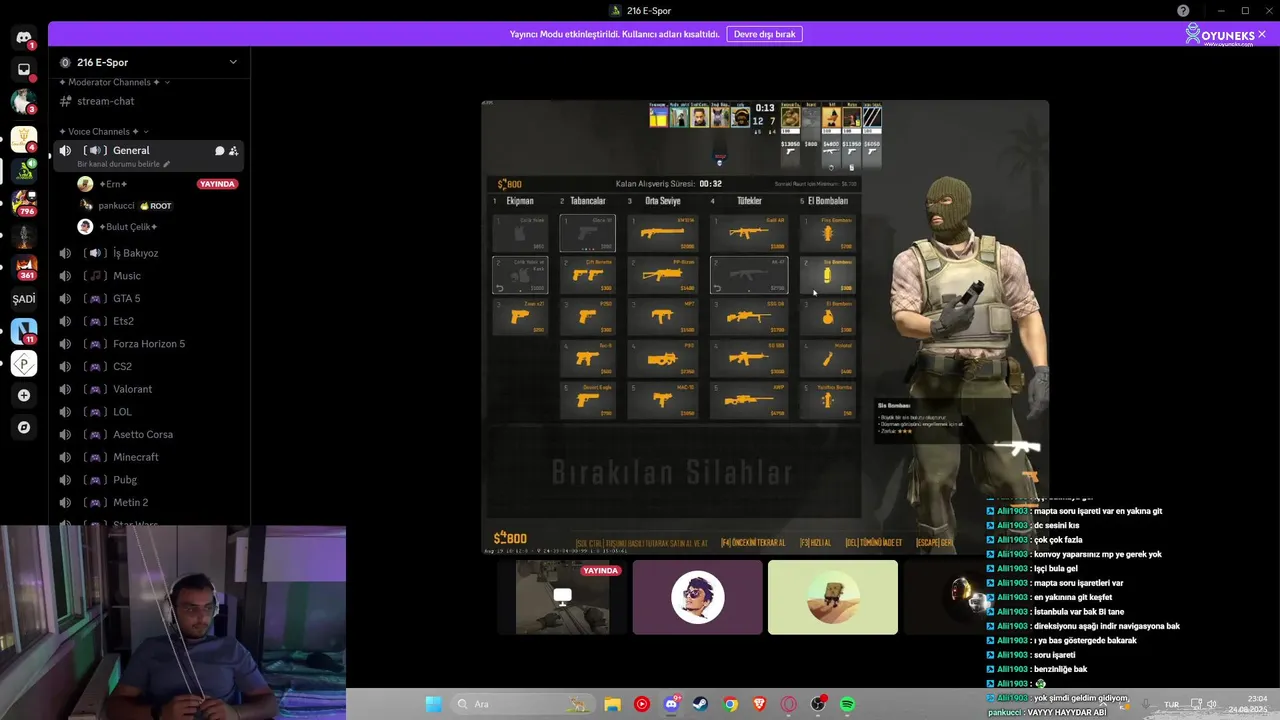Viewport: 1280px width, 720px height.
Task: Select the purple avatar participant tile
Action: click(x=697, y=597)
